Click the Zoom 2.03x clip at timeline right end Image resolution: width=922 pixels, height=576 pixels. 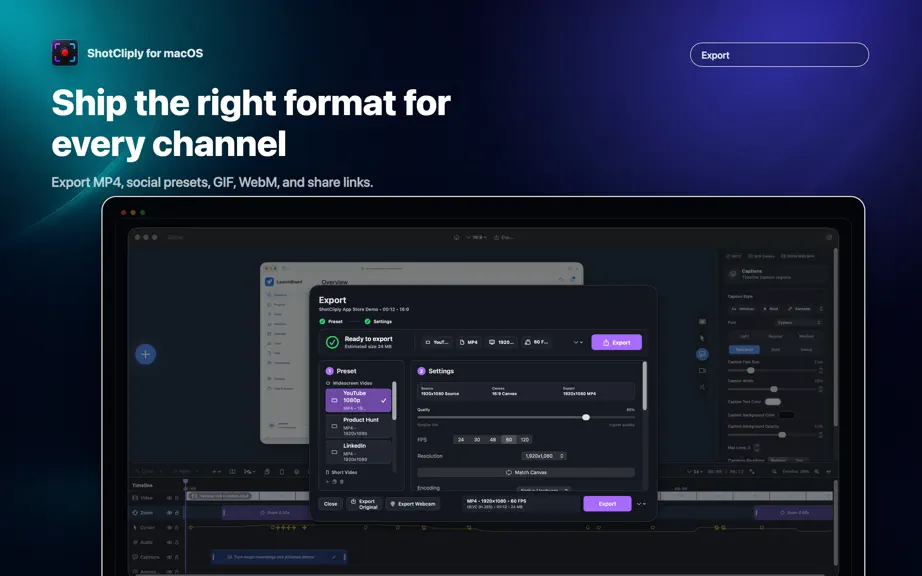(793, 513)
